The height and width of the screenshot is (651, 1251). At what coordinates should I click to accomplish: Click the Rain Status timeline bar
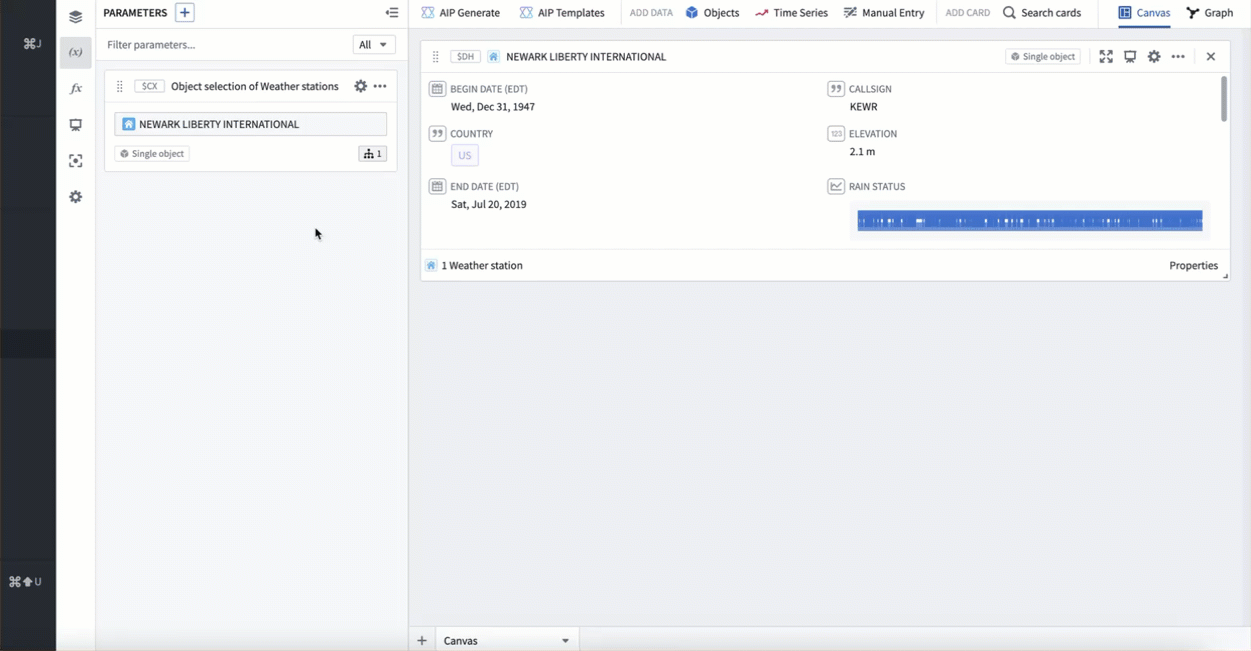[x=1029, y=221]
